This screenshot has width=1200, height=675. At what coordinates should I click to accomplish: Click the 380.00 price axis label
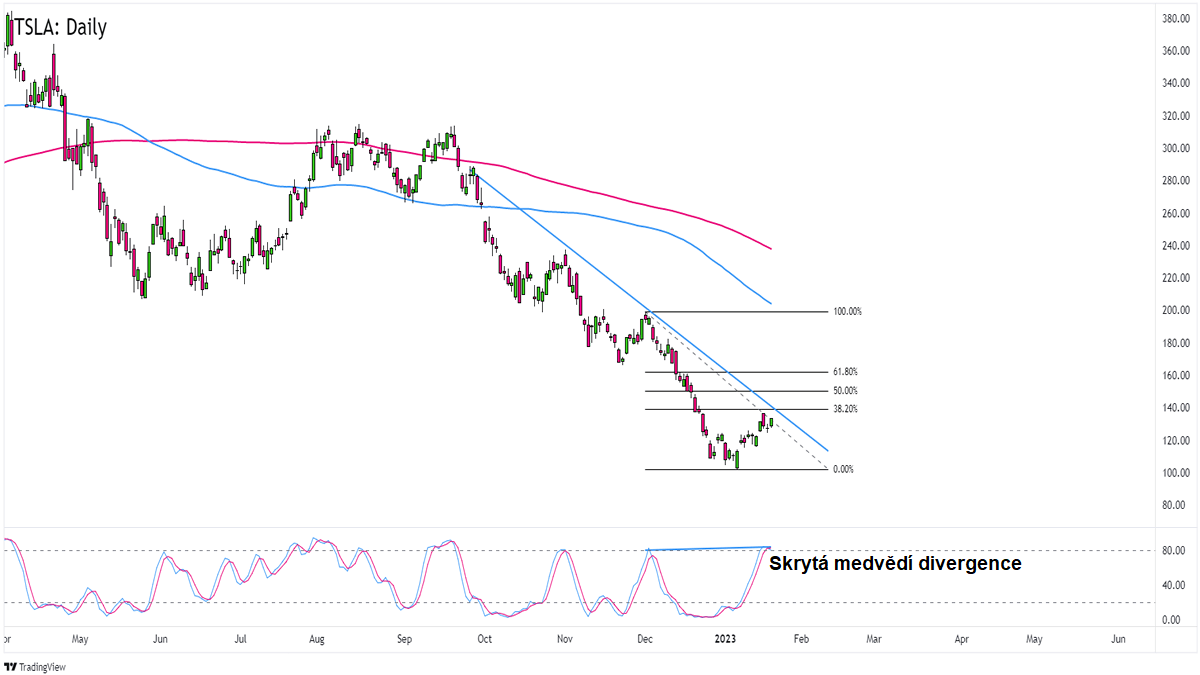point(1174,19)
